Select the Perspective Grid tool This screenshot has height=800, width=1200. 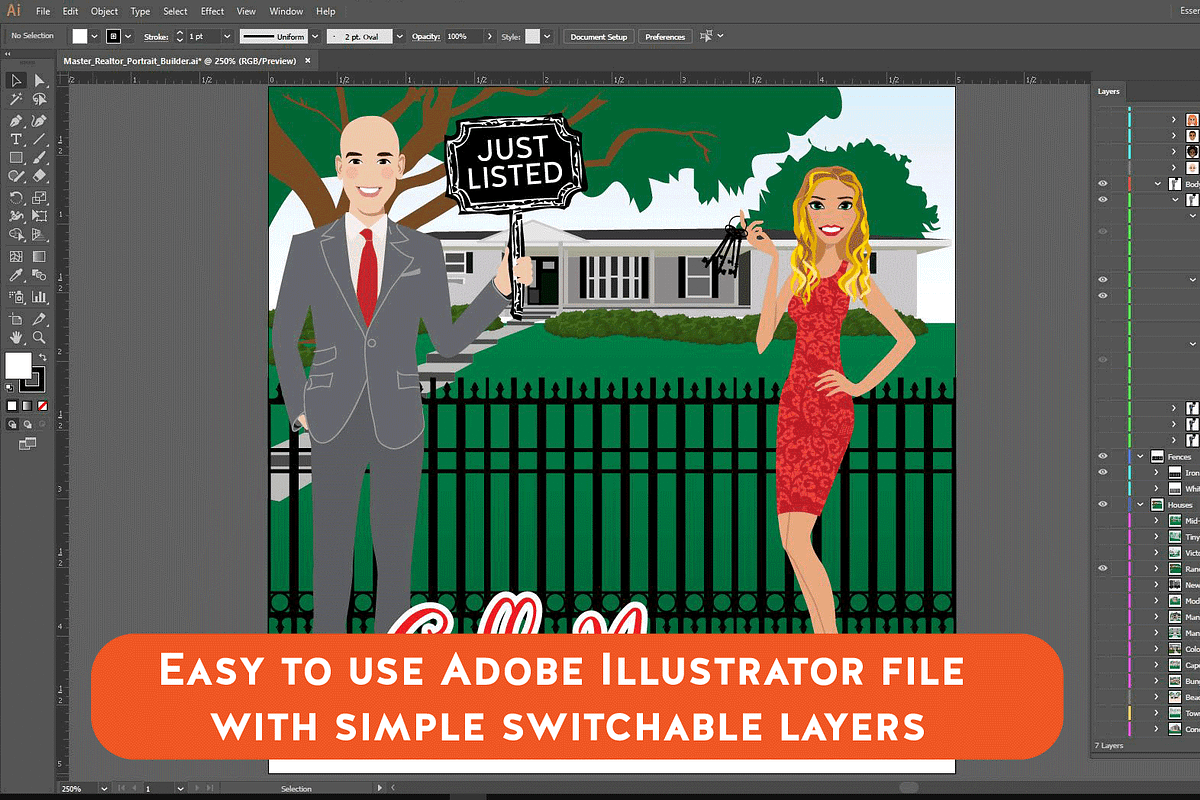point(40,235)
